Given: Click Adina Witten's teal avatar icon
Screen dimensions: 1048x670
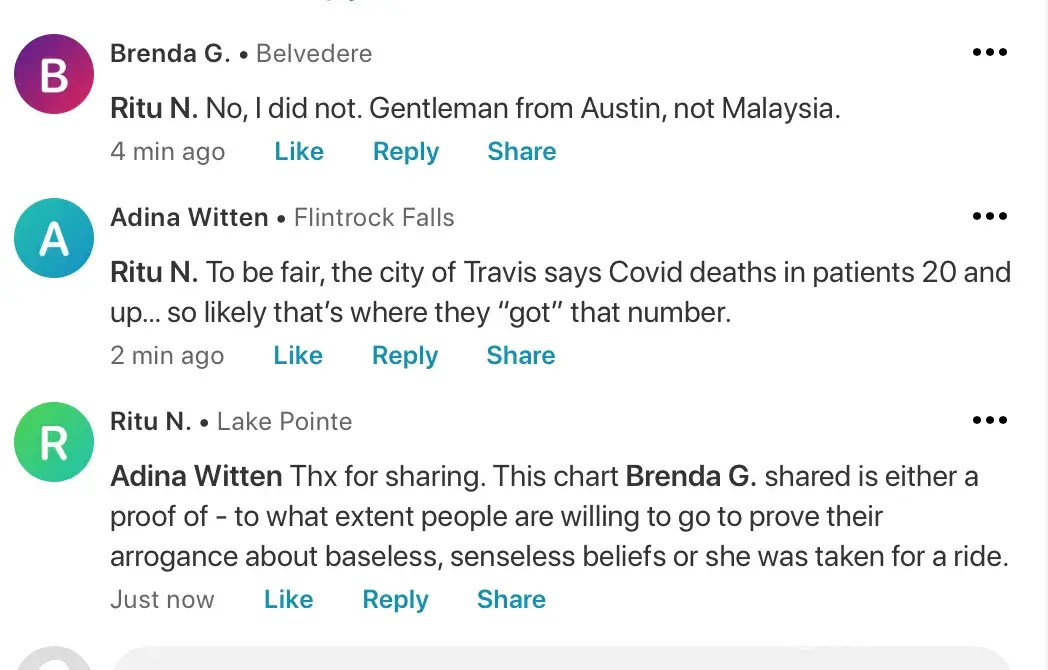Looking at the screenshot, I should pos(54,239).
